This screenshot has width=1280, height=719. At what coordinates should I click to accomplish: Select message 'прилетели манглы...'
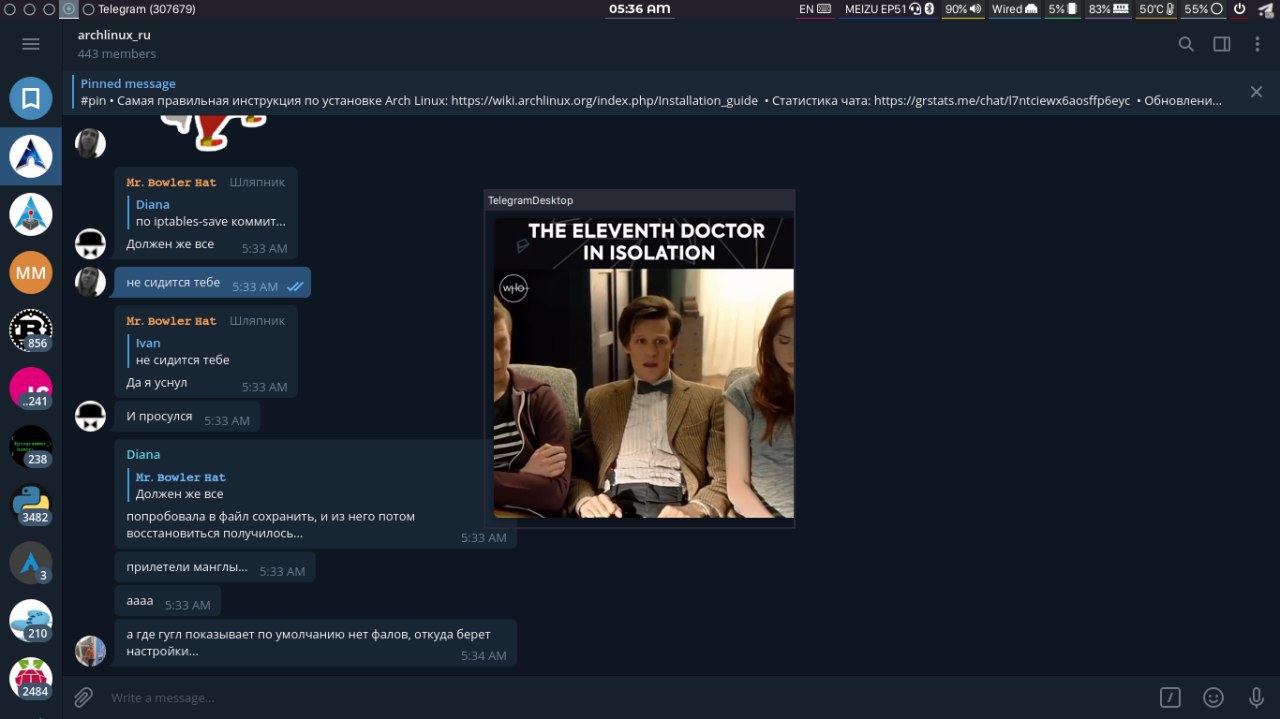pos(215,568)
